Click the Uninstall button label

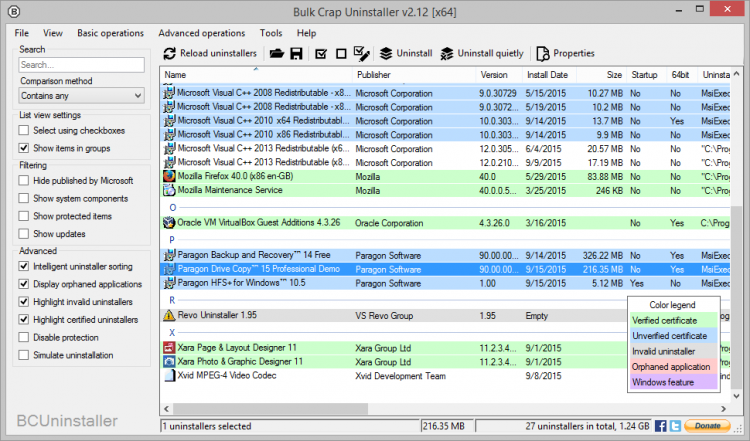pos(414,53)
